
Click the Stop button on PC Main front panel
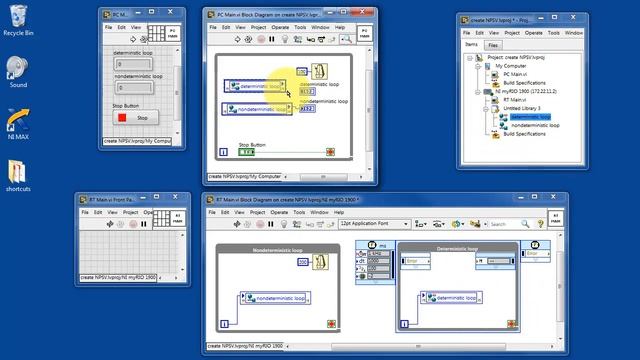[136, 118]
